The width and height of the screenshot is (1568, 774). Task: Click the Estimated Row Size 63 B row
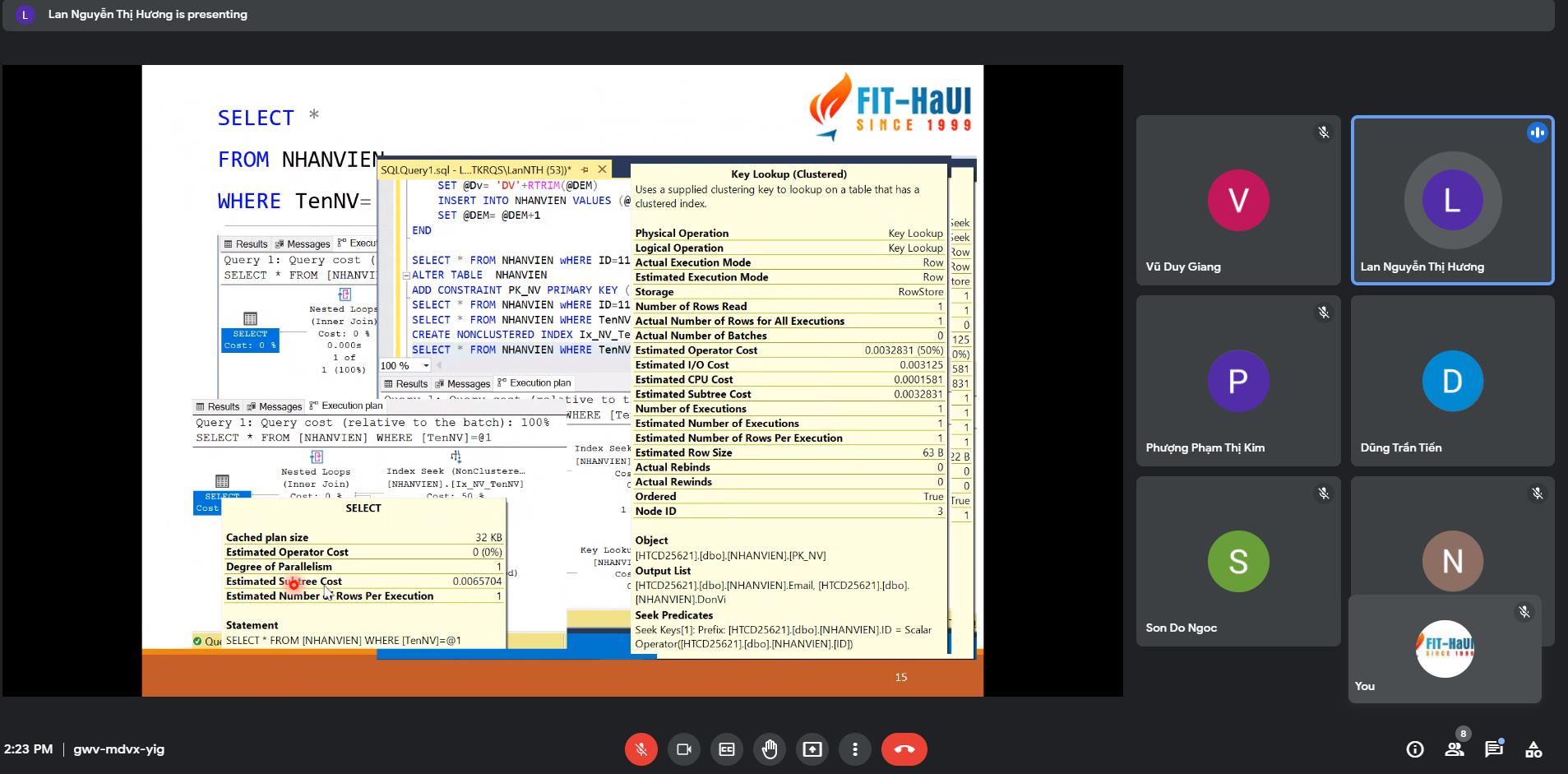point(789,452)
